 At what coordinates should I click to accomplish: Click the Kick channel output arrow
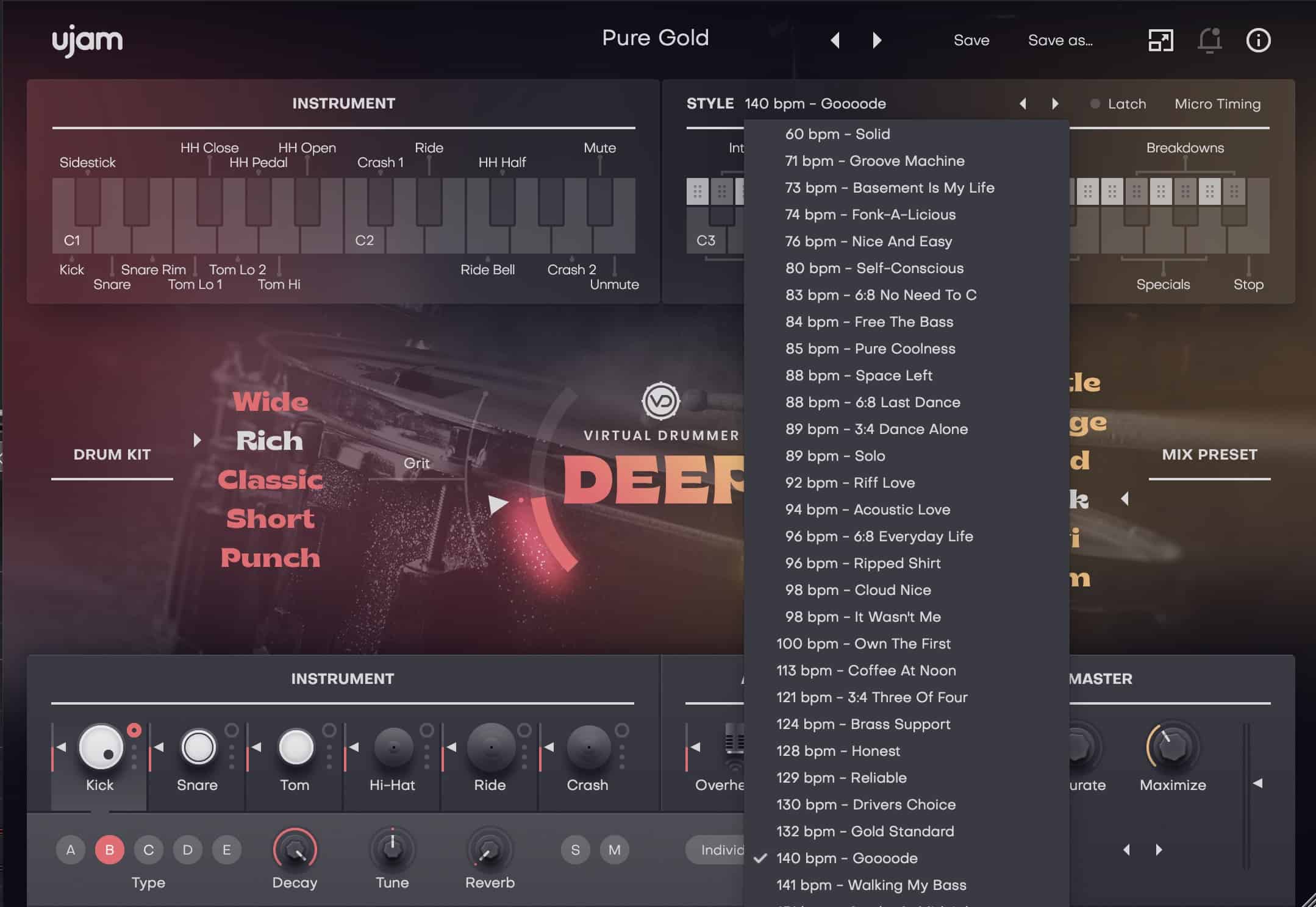click(x=61, y=747)
